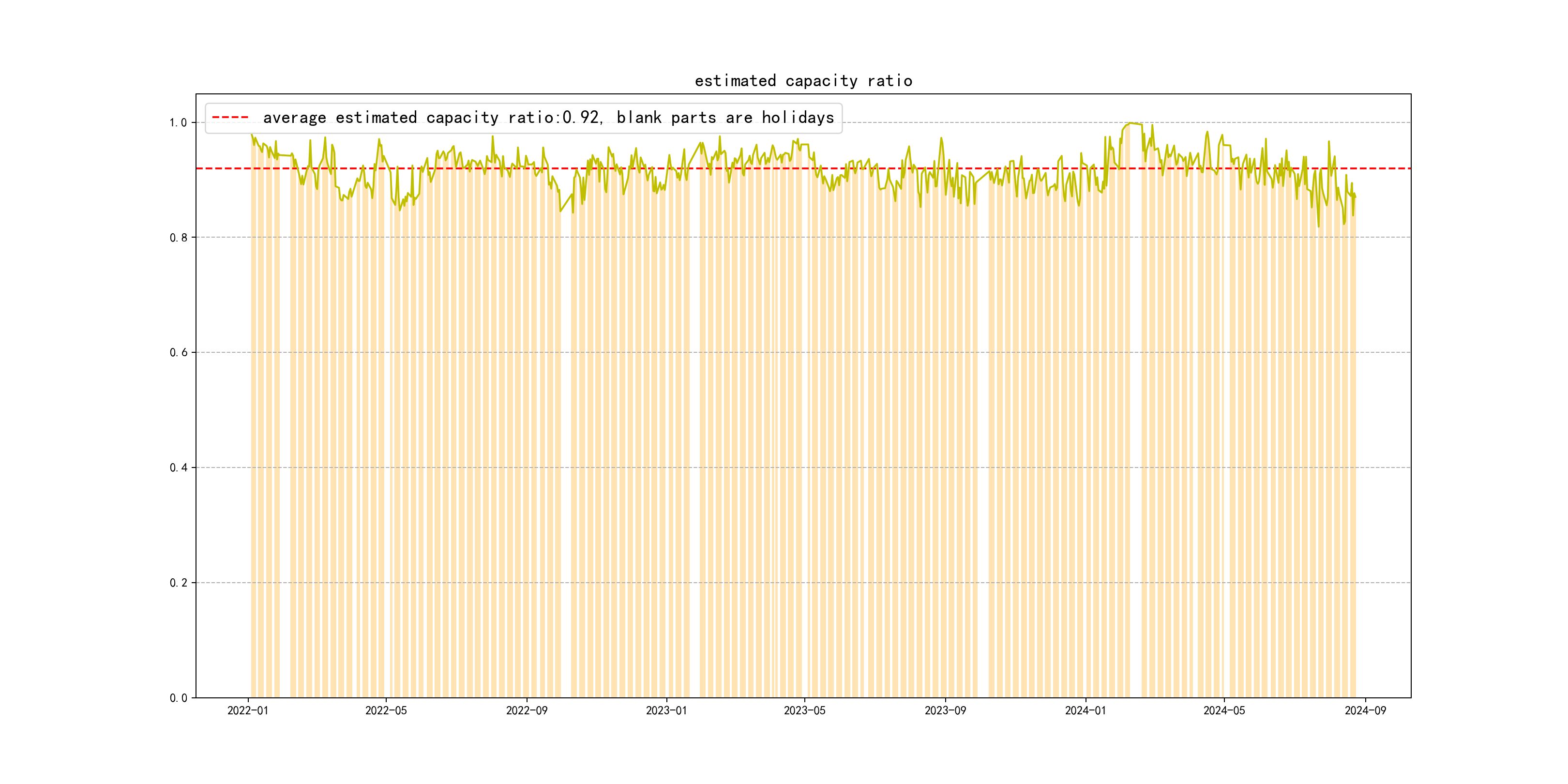Click the 1.0 y-axis tick label
1568x784 pixels.
179,123
